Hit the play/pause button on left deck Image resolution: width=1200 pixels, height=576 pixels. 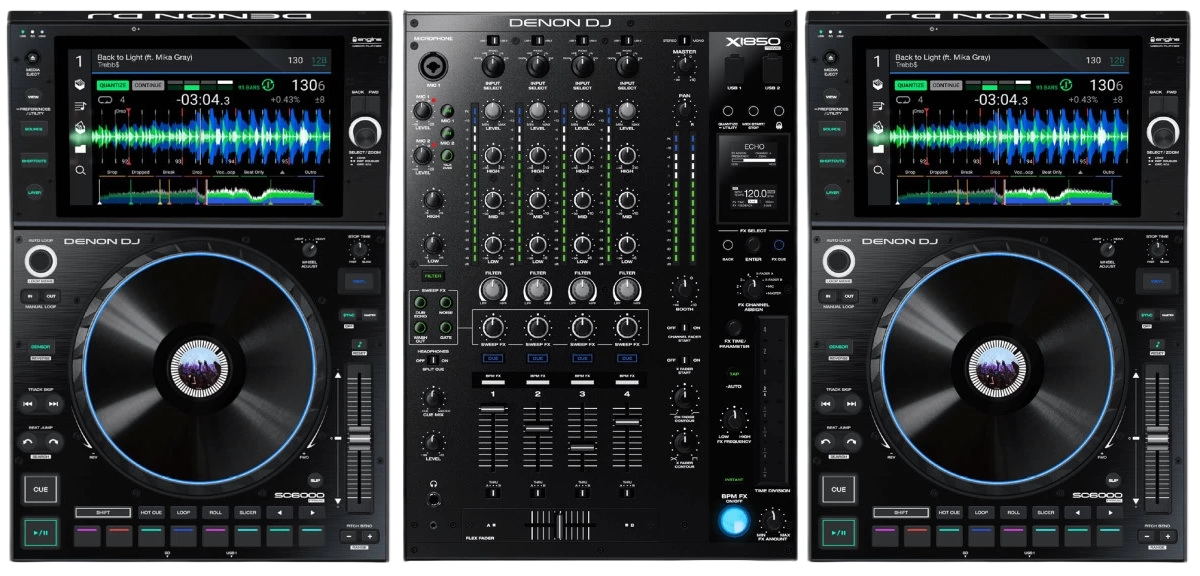[39, 533]
